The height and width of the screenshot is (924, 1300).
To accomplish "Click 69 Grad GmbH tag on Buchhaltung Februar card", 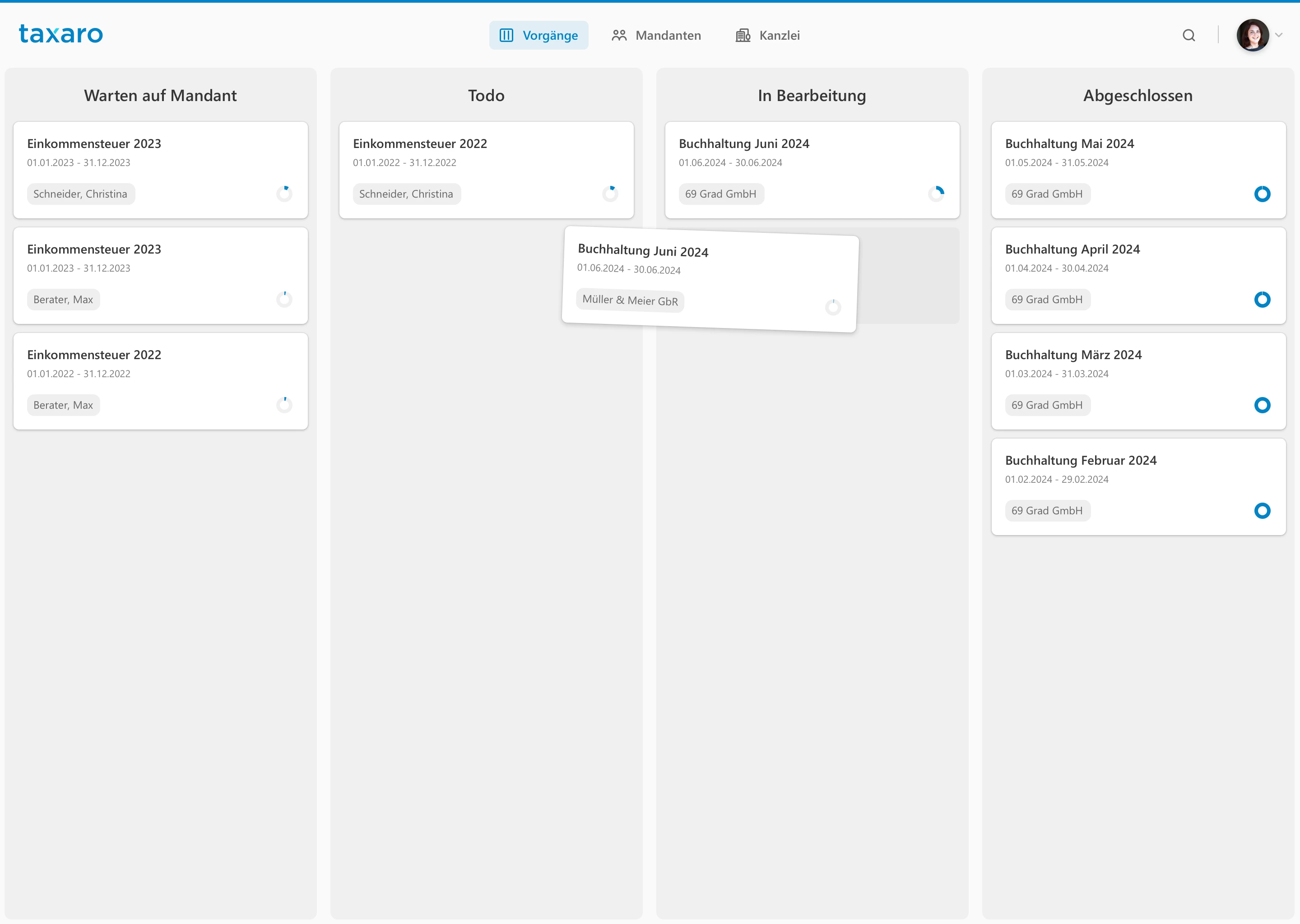I will coord(1047,510).
